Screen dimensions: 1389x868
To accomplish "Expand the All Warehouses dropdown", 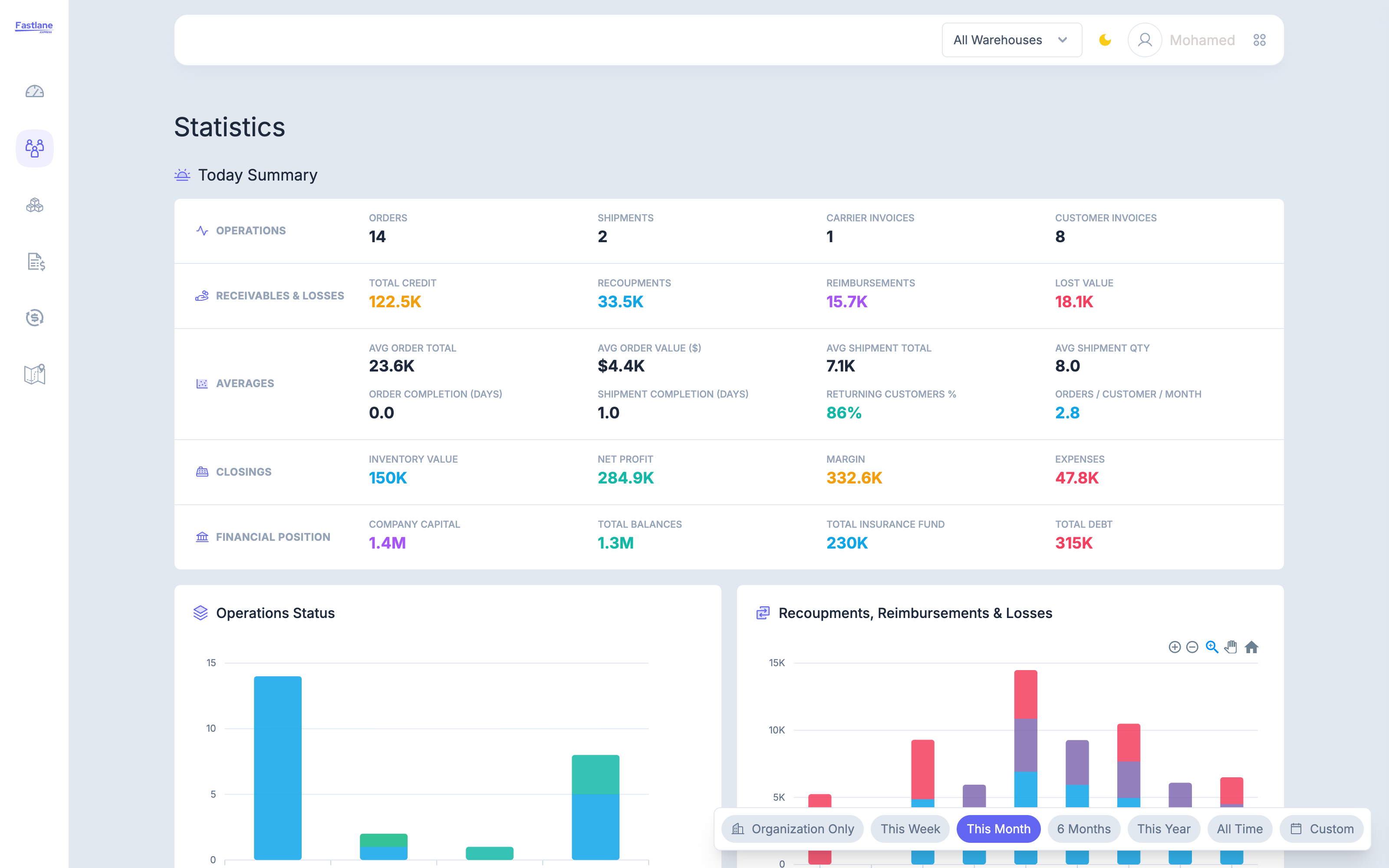I will coord(1012,40).
